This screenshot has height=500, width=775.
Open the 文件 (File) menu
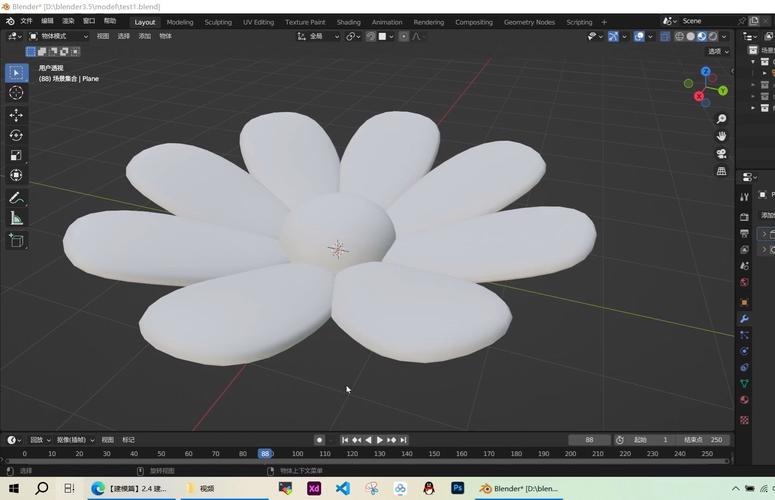click(x=26, y=21)
